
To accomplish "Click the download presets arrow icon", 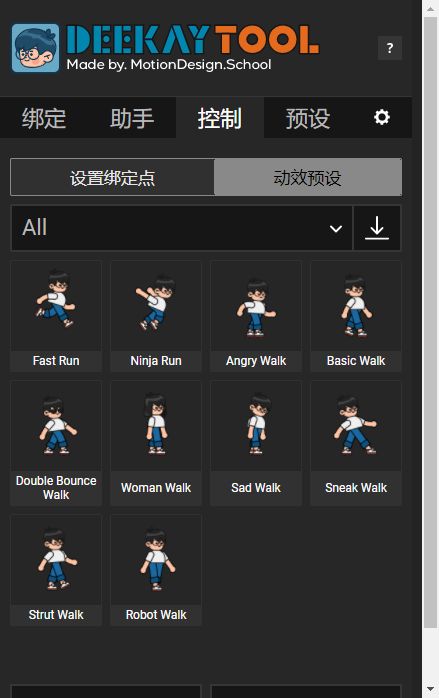I will click(377, 228).
